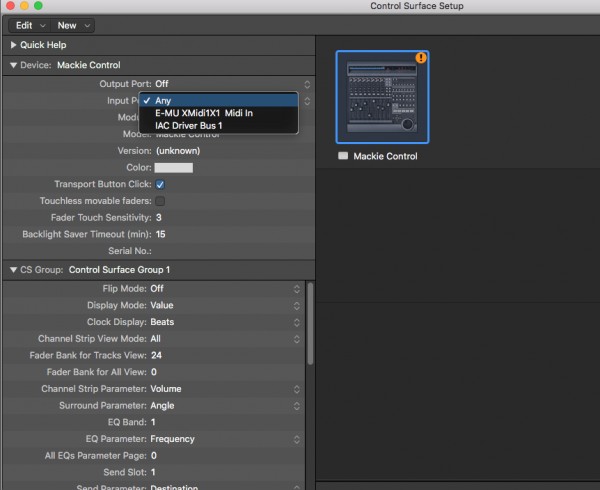This screenshot has height=490, width=600.
Task: Open the EQ Parameter popup
Action: tap(225, 439)
